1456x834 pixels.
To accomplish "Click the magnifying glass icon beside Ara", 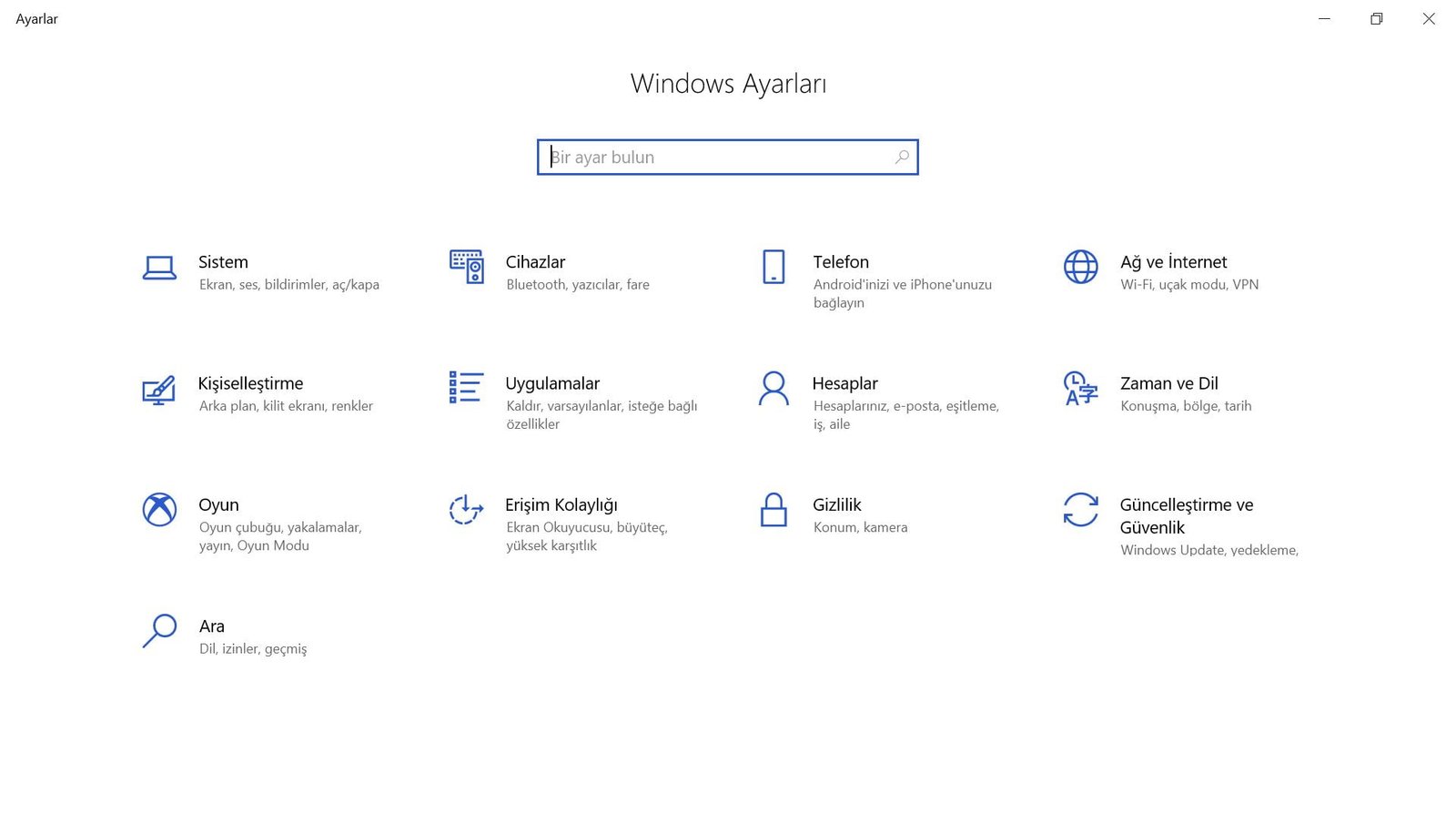I will pos(159,631).
